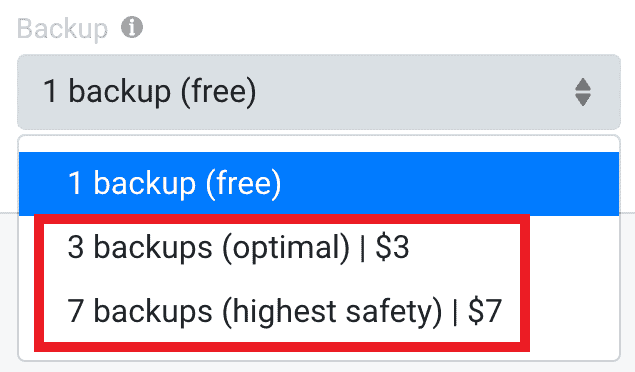
Task: Select the highlighted '1 backup (free)' option
Action: point(319,184)
